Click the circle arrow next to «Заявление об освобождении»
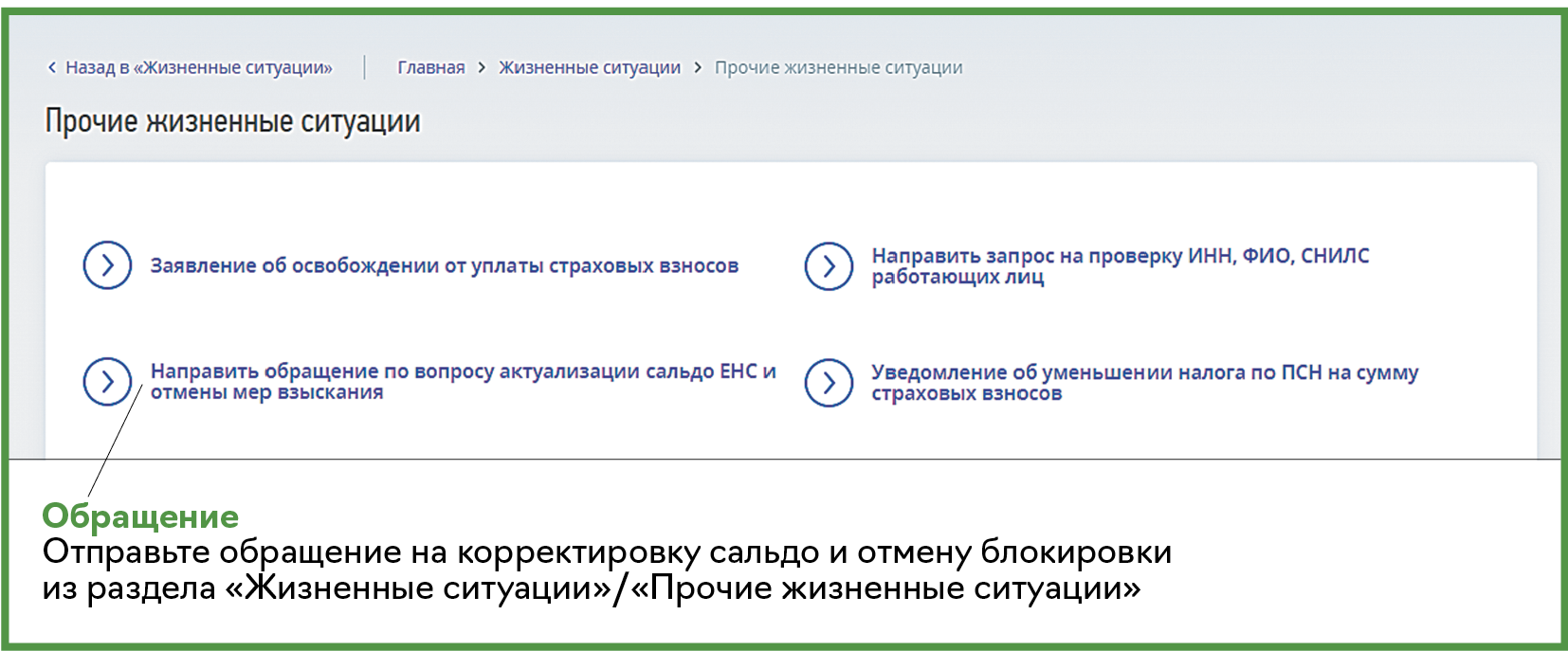The image size is (1568, 651). tap(107, 265)
